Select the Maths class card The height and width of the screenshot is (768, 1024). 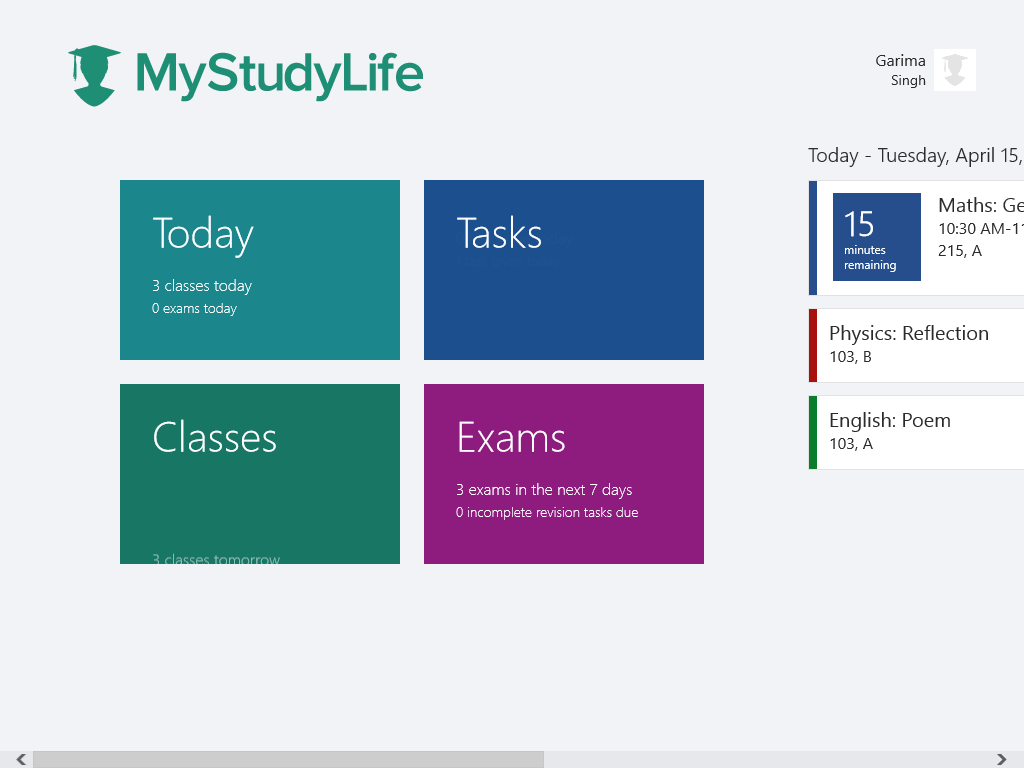(x=916, y=238)
